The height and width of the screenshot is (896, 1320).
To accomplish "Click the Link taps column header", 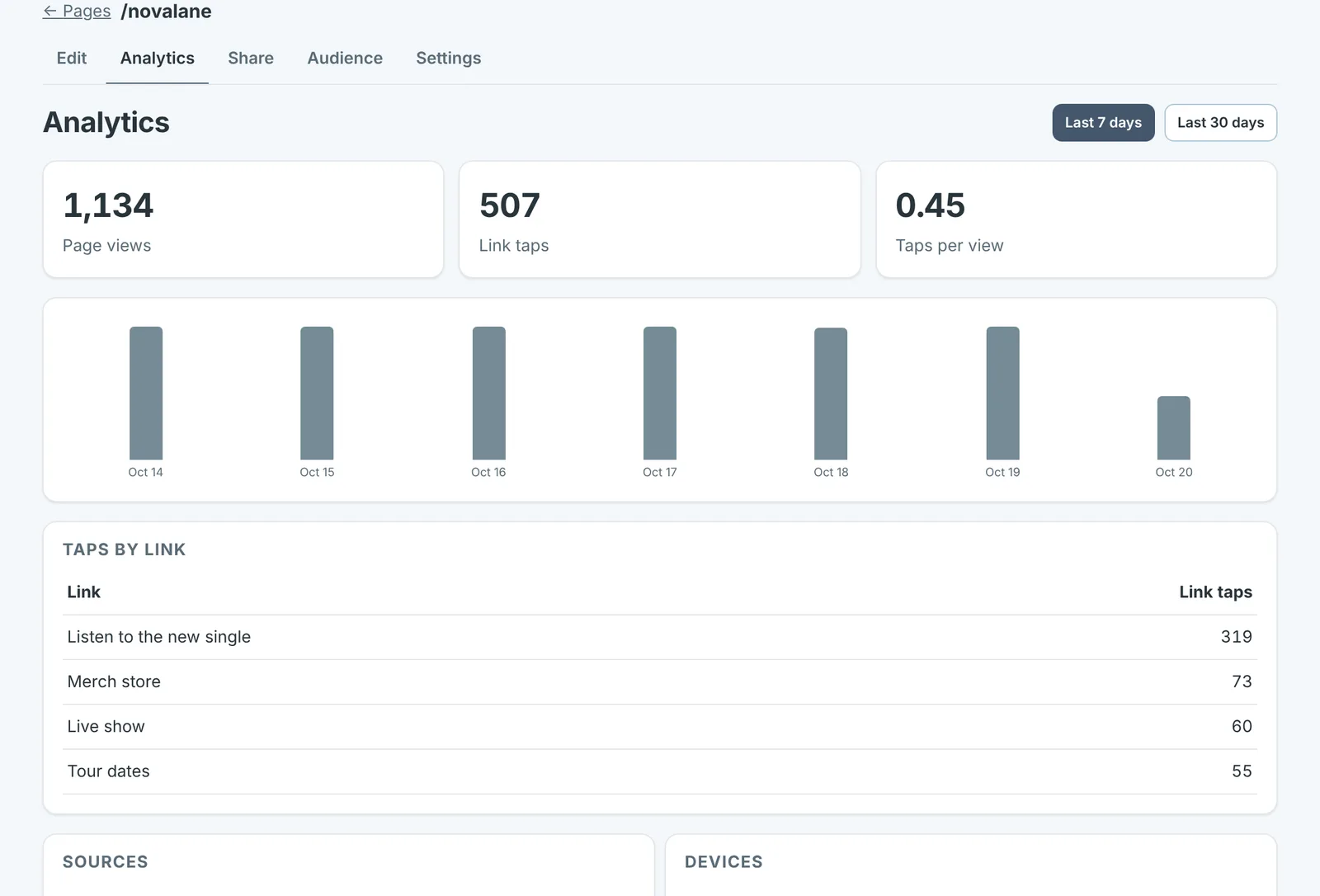I will pyautogui.click(x=1215, y=592).
